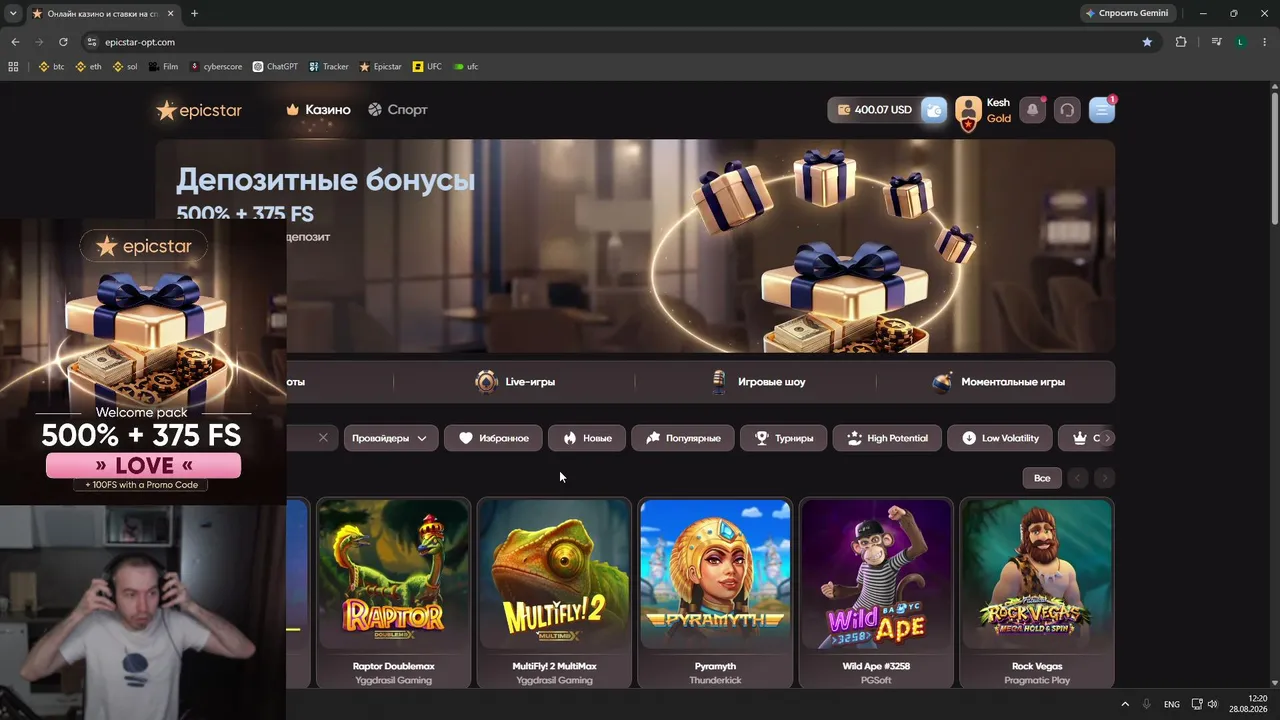The width and height of the screenshot is (1280, 720).
Task: Switch to the Казино section
Action: pyautogui.click(x=318, y=110)
